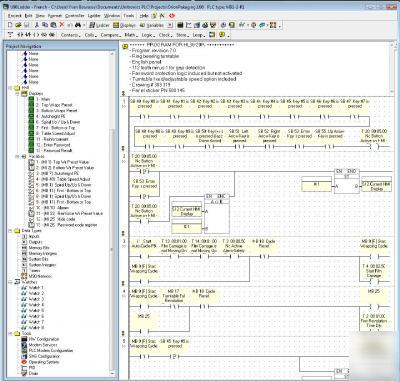Open the Controller menu
This screenshot has width=400, height=382.
75,16
